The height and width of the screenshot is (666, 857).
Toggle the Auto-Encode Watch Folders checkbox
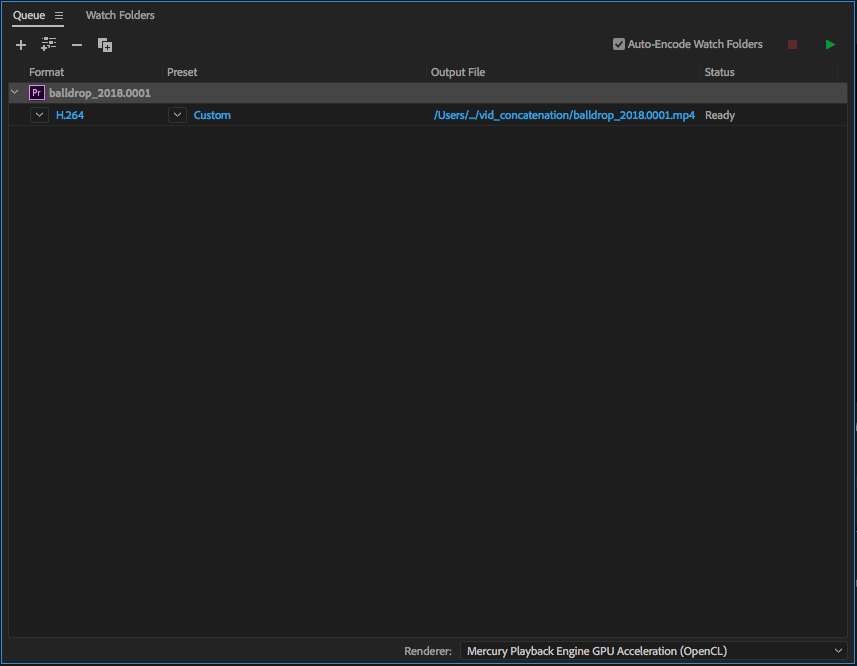[619, 44]
